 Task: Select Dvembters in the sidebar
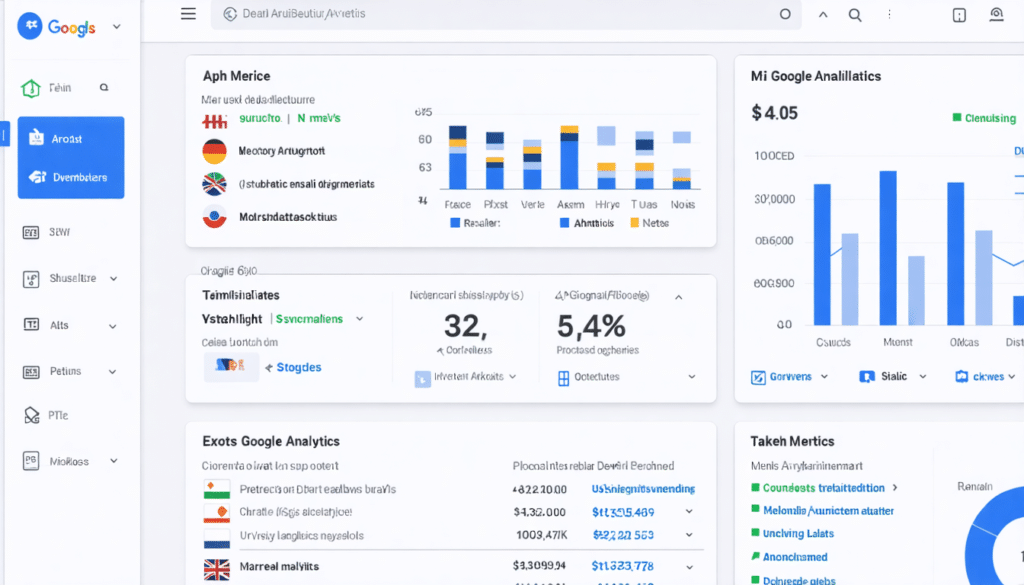71,177
